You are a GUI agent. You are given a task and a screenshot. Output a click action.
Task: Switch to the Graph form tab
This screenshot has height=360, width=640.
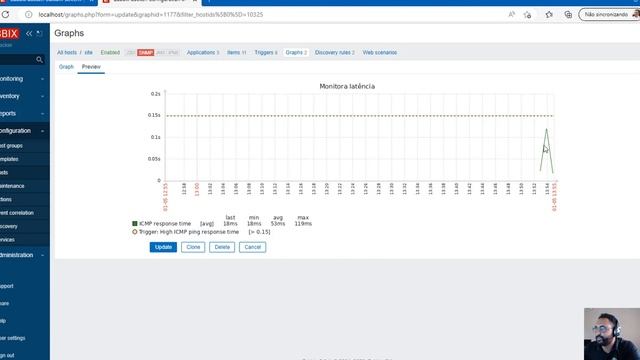pyautogui.click(x=66, y=67)
